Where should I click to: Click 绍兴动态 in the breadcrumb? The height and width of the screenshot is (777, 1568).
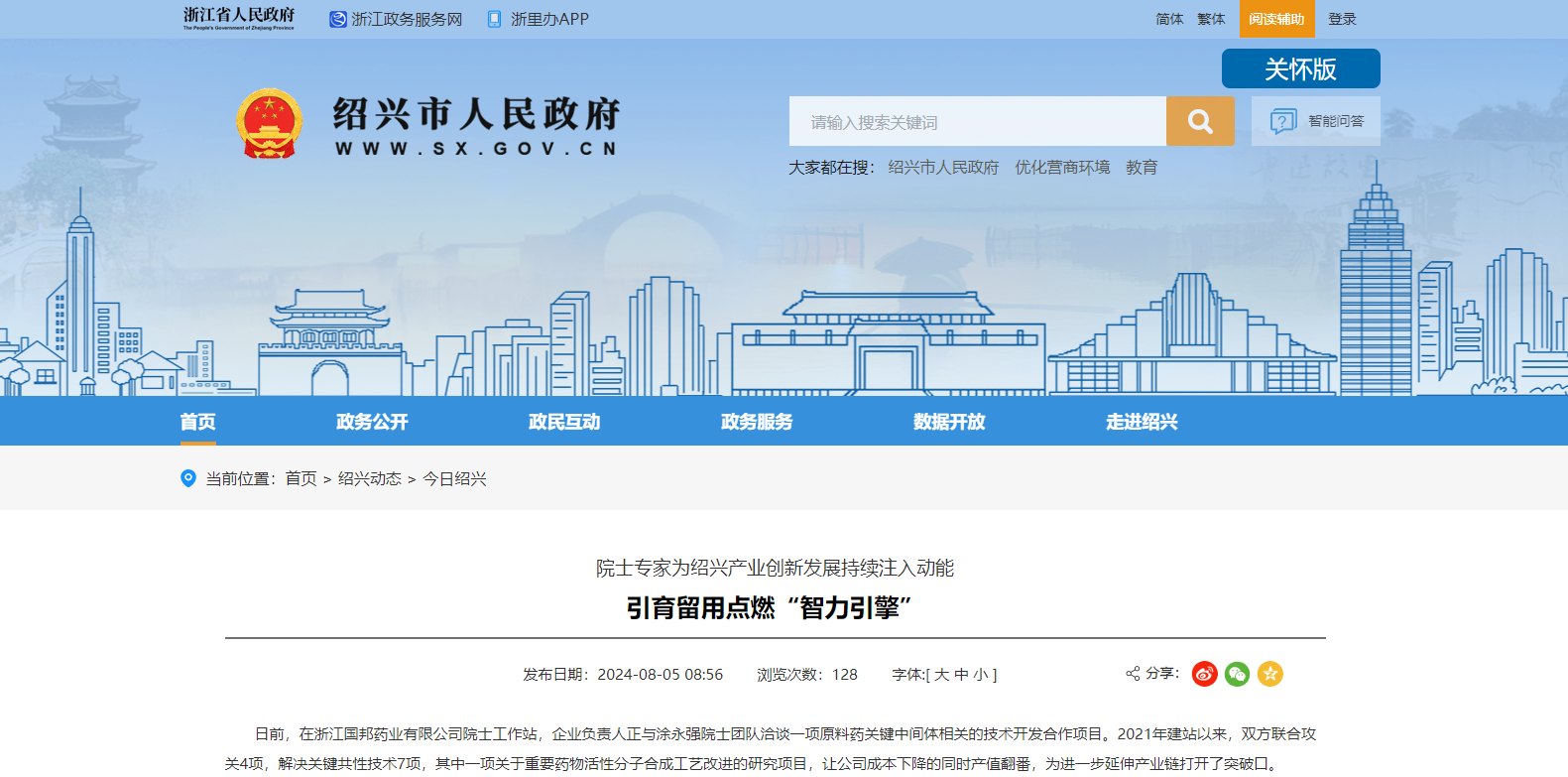point(369,478)
